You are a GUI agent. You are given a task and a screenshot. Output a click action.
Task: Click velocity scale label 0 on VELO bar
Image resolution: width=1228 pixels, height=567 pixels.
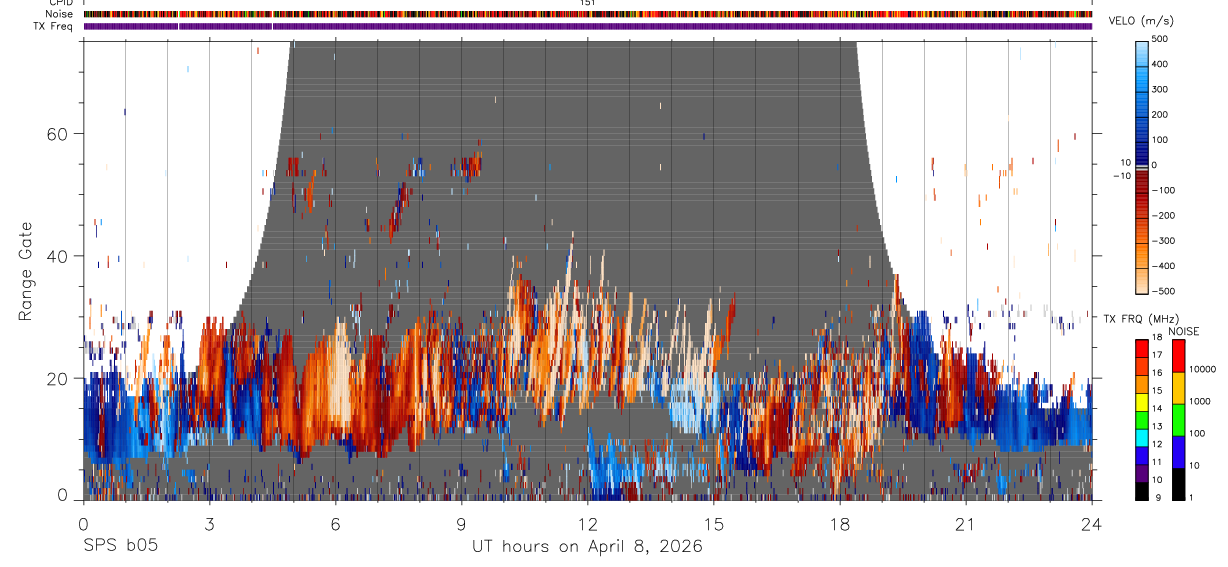(x=1155, y=165)
